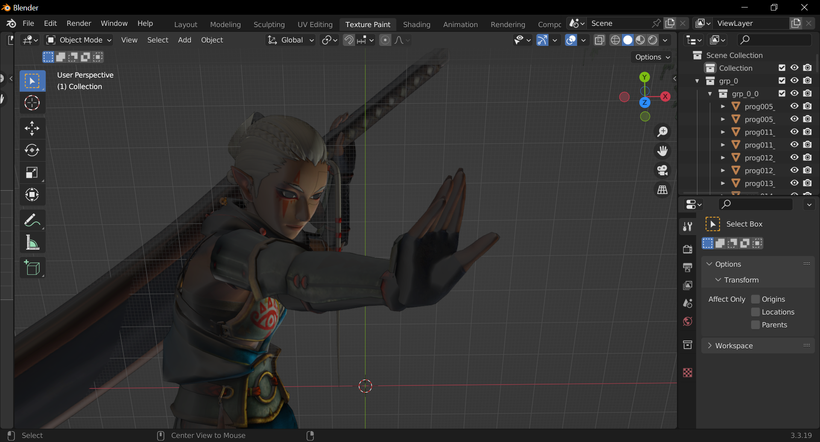Open the red World properties tab
Image resolution: width=820 pixels, height=442 pixels.
point(687,321)
